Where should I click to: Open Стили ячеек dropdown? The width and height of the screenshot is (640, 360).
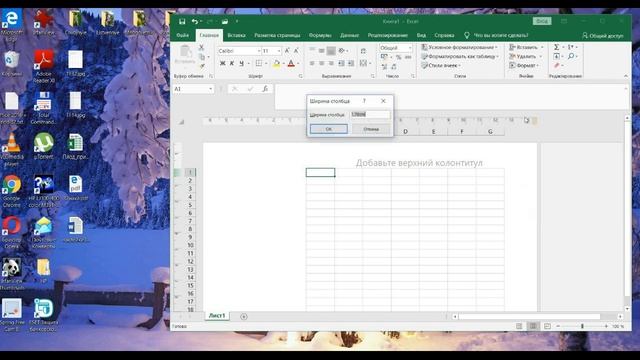(441, 65)
